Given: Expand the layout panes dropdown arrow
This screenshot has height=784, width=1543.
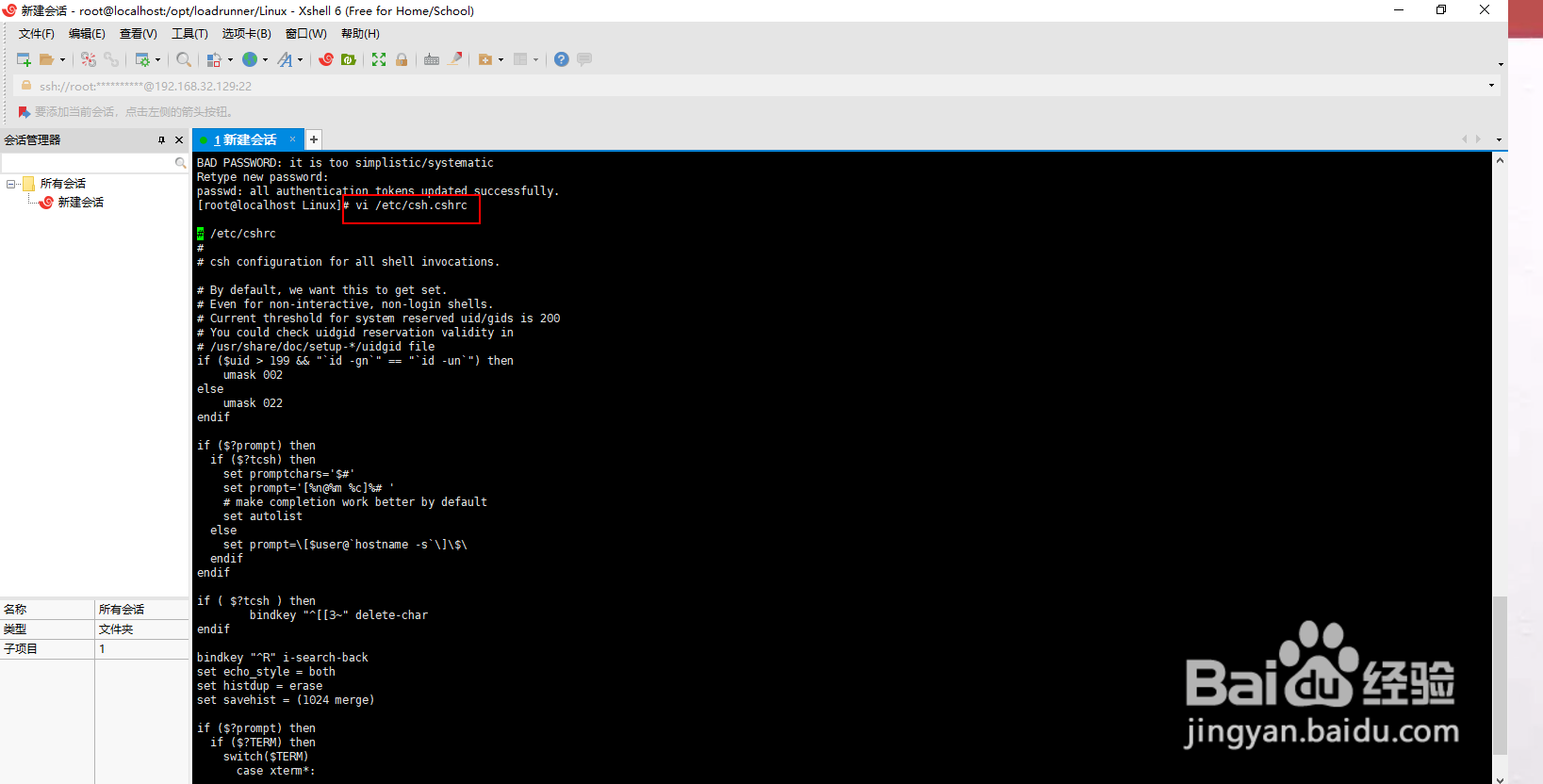Looking at the screenshot, I should coord(535,59).
